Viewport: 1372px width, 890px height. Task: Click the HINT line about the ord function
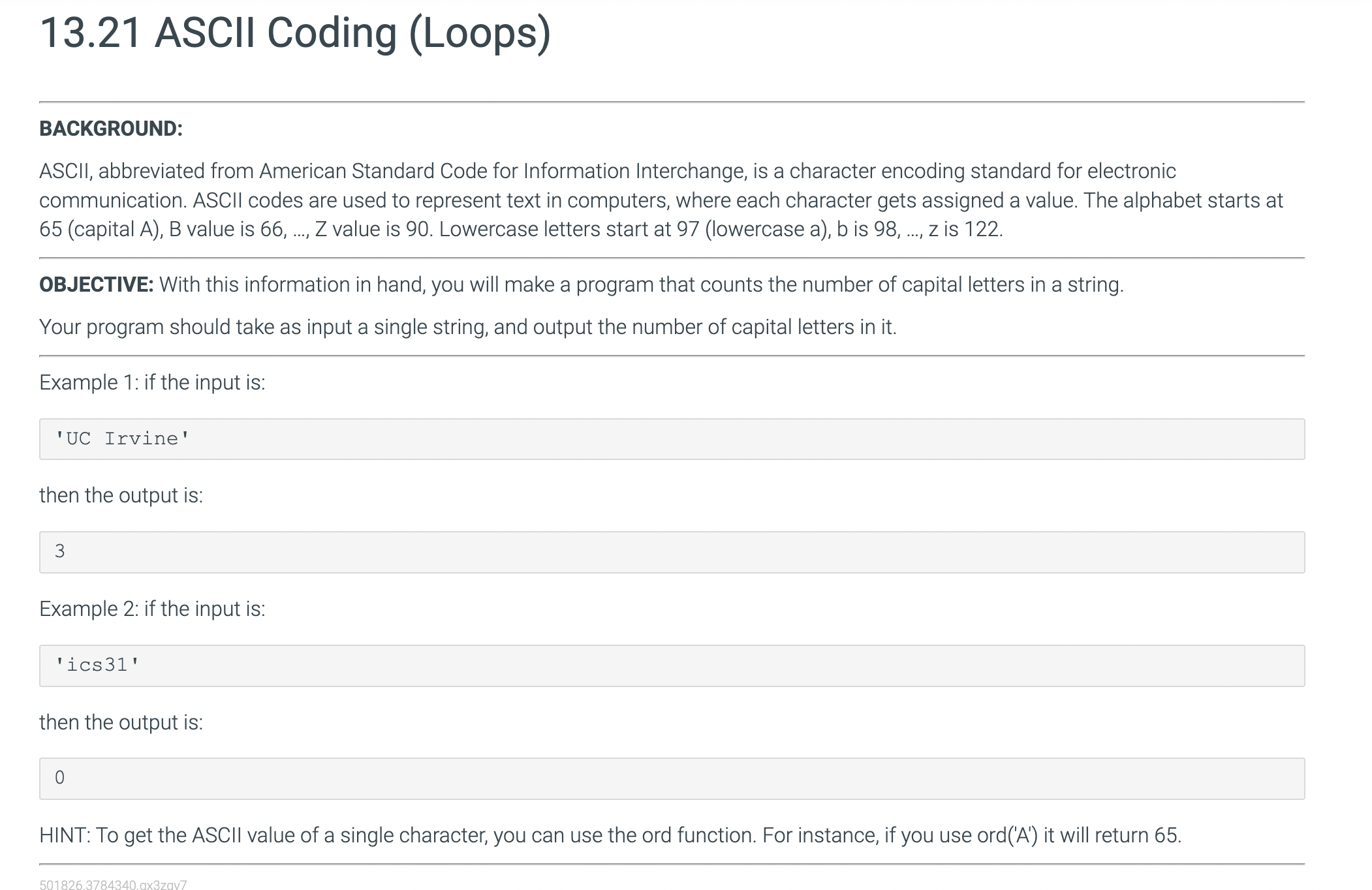(610, 835)
